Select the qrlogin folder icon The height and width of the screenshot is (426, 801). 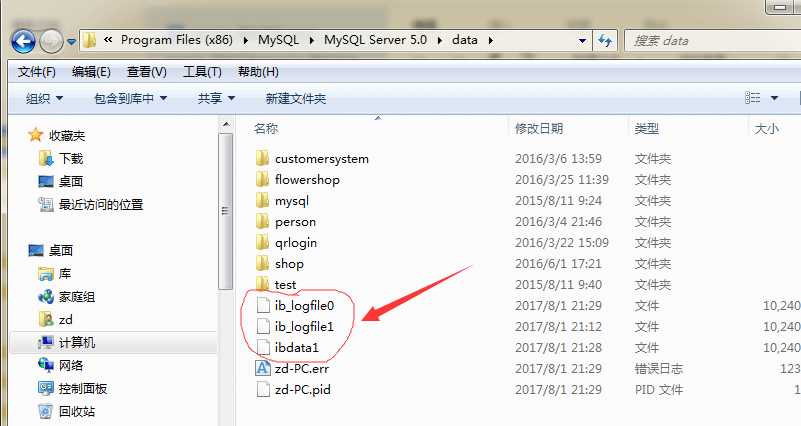pos(263,242)
